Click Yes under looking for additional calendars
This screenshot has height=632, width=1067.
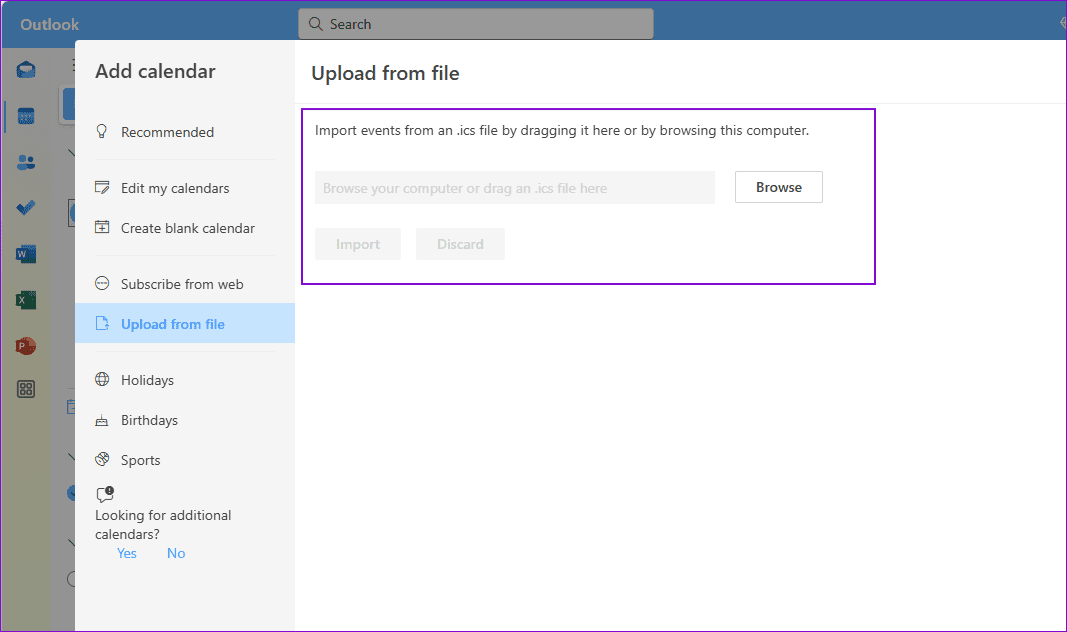tap(126, 552)
